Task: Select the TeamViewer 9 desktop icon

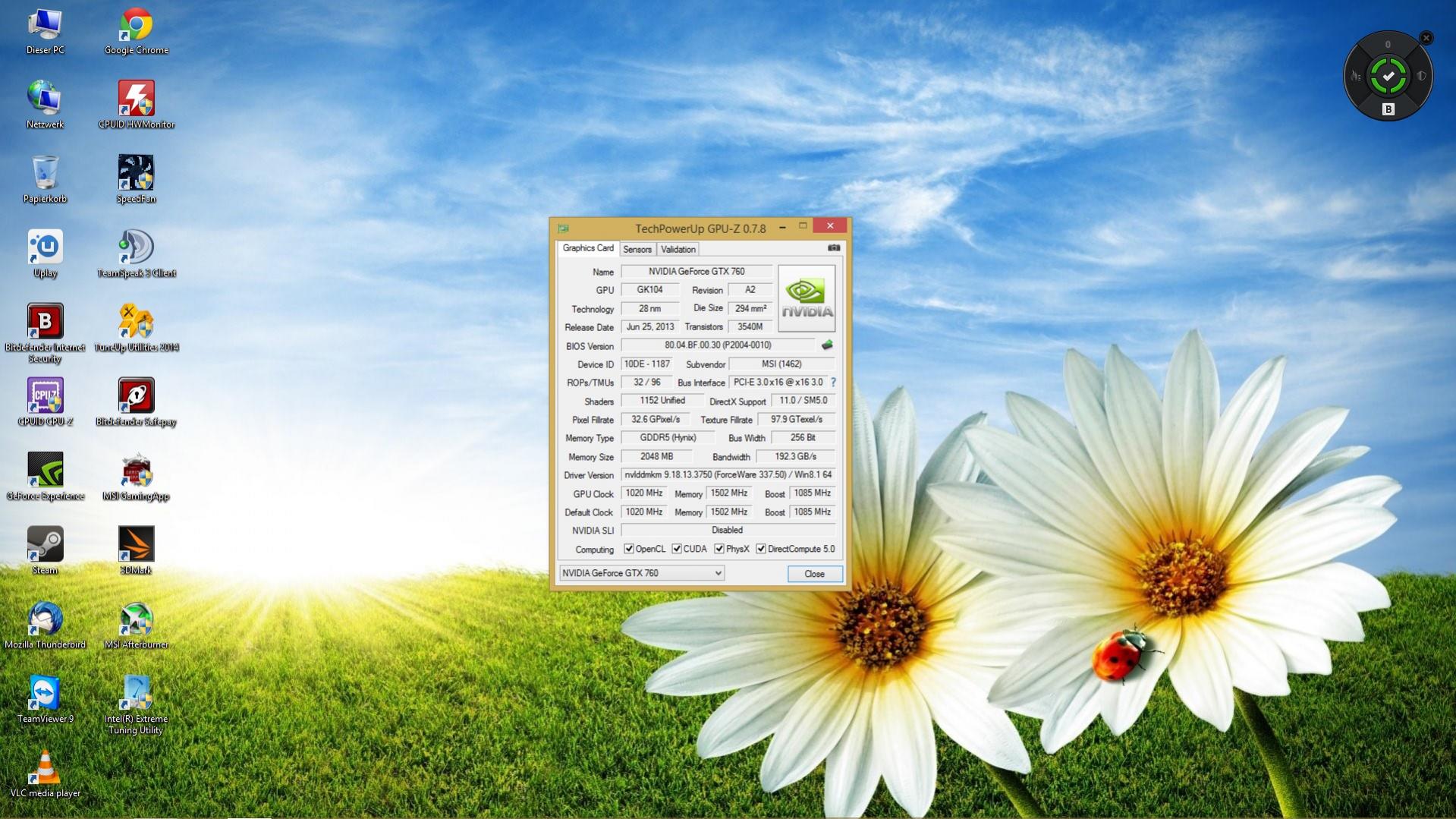Action: pos(45,699)
